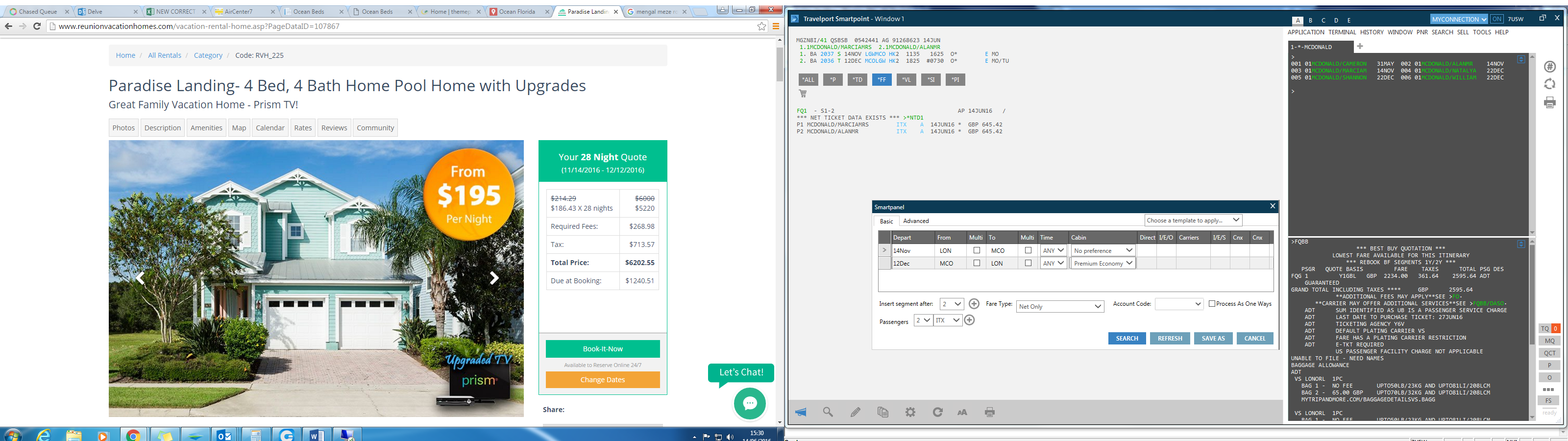This screenshot has height=441, width=1568.
Task: Click the *FF button in PNR viewer
Action: tap(882, 80)
